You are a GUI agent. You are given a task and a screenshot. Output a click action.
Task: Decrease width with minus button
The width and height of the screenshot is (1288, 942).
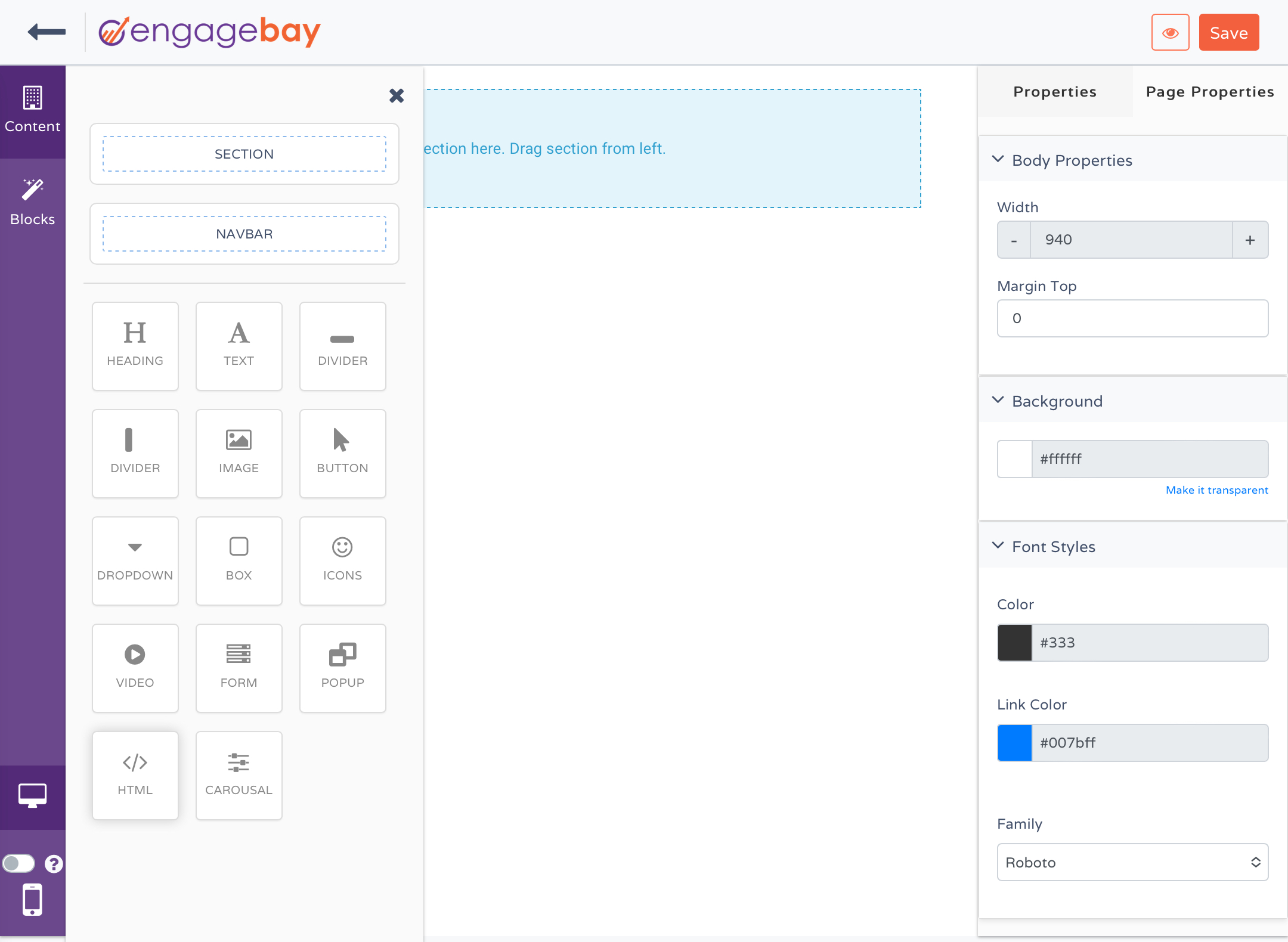[x=1014, y=240]
